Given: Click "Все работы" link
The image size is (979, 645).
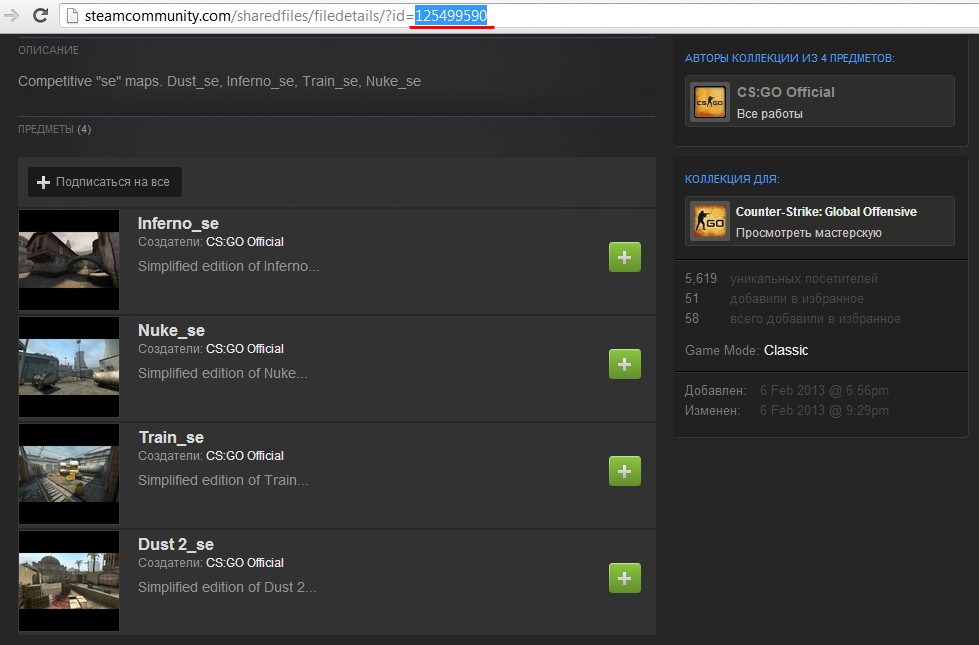Looking at the screenshot, I should (769, 114).
